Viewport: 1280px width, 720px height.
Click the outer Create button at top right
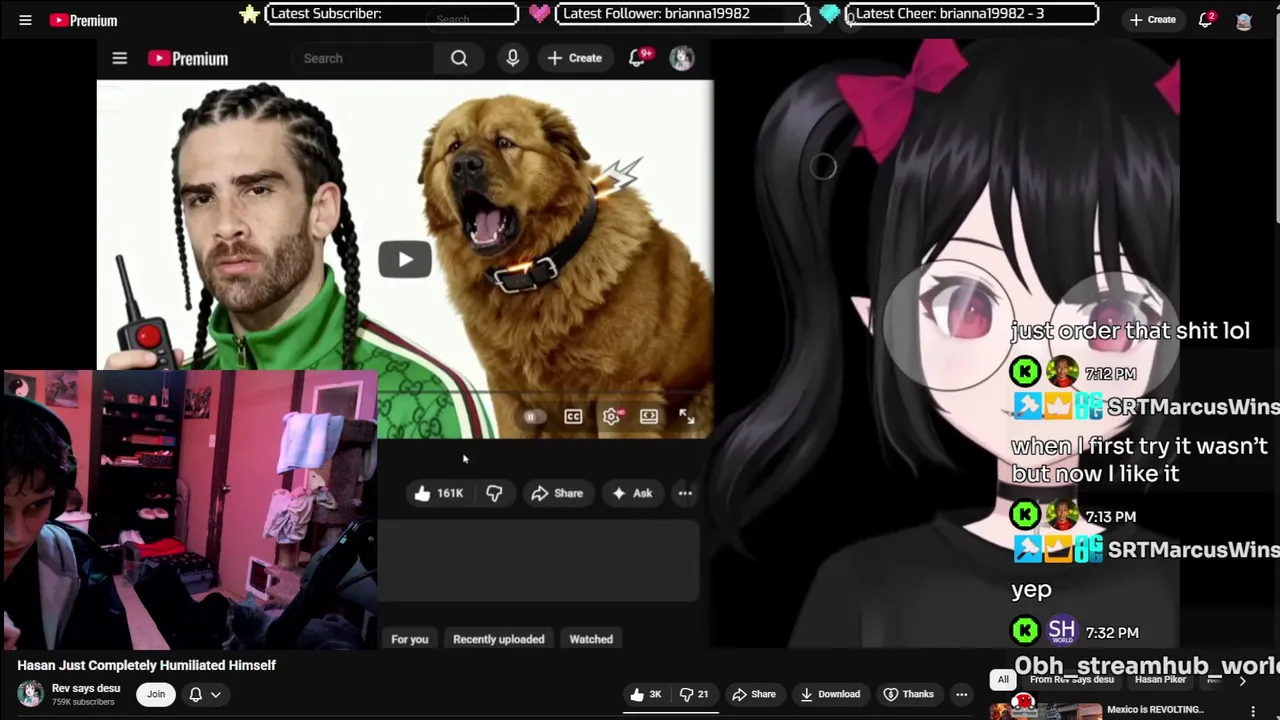(x=1152, y=19)
